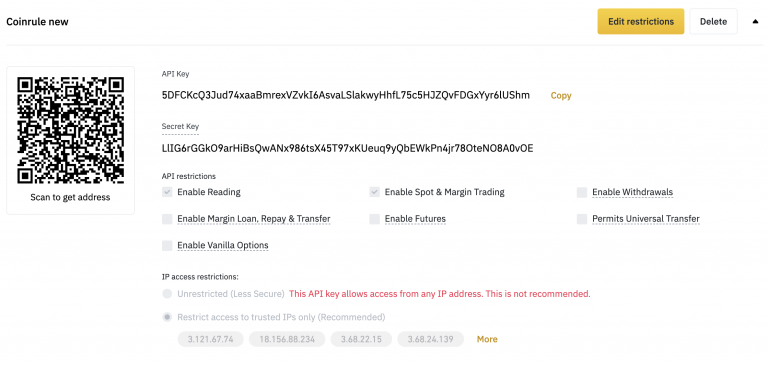Click the 3.68.24.139 IP chip
The image size is (768, 365).
click(431, 339)
